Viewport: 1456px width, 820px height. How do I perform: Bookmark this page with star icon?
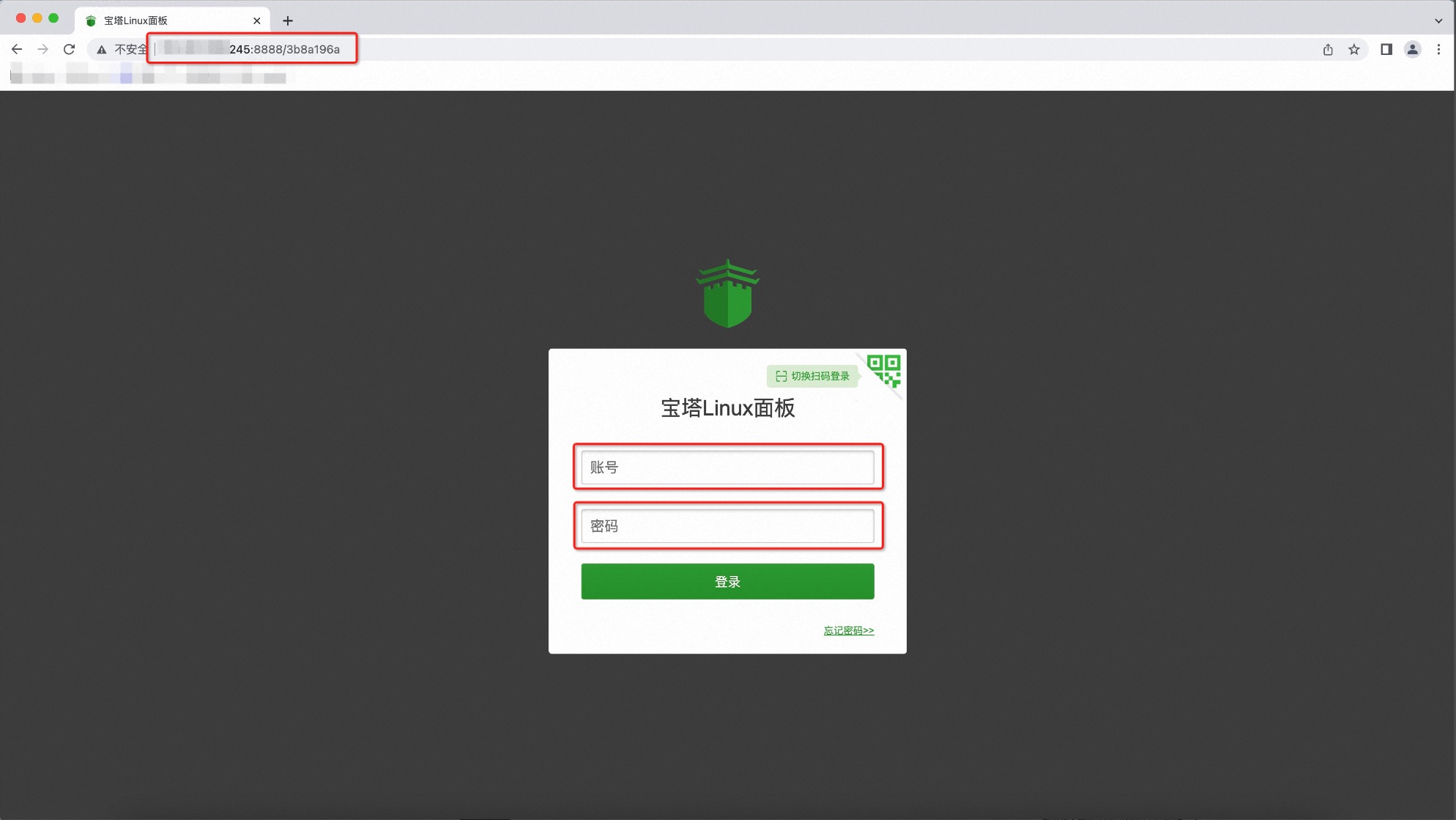click(x=1354, y=49)
